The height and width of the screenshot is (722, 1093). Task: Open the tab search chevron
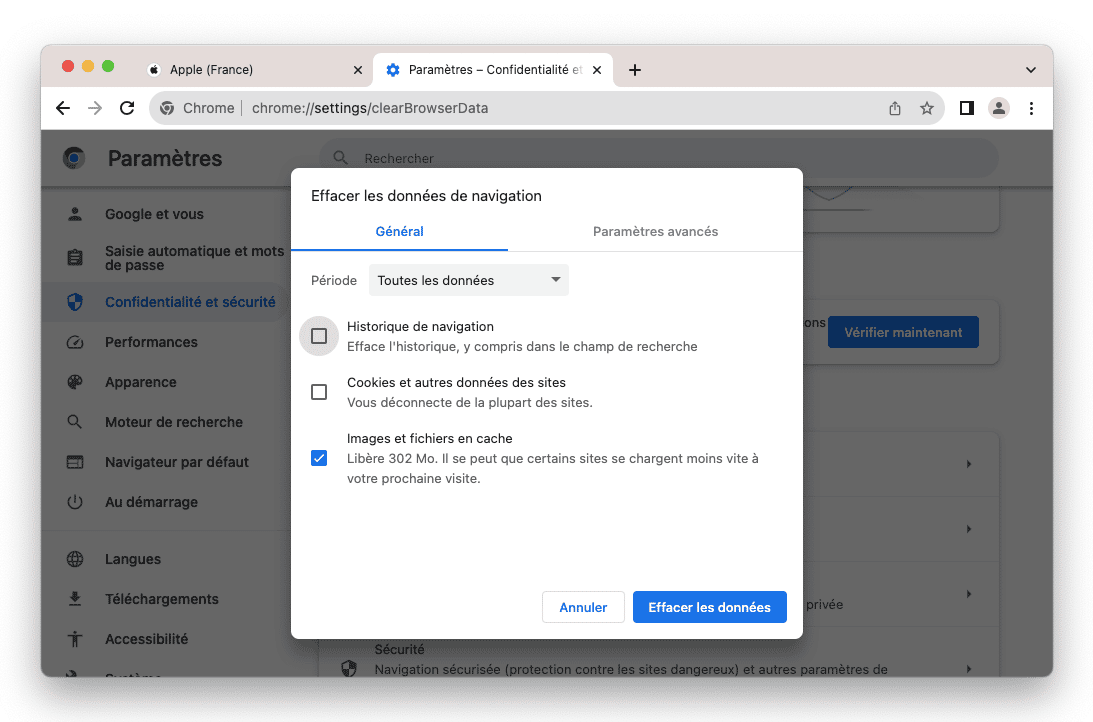(1031, 70)
